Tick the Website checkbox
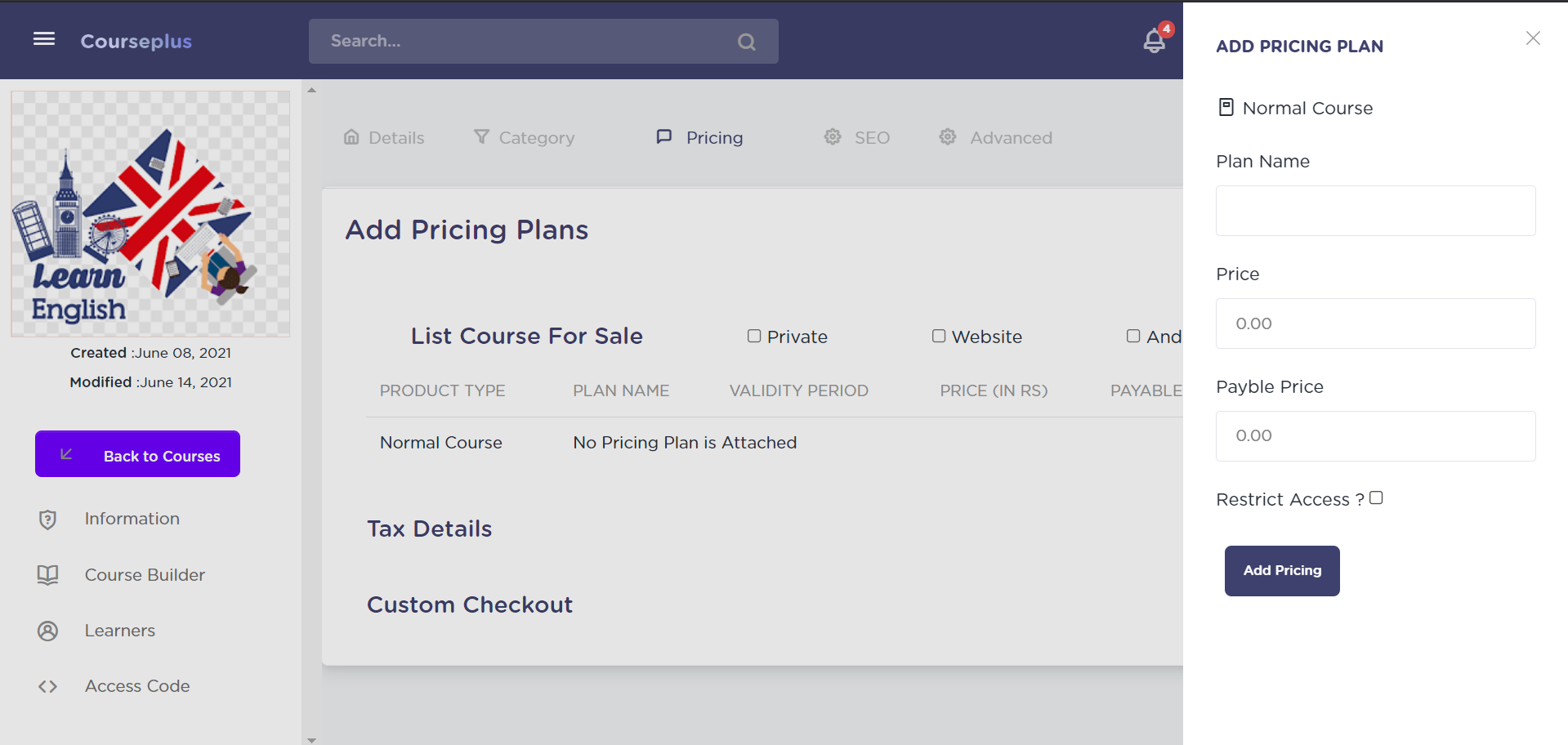Image resolution: width=1568 pixels, height=745 pixels. tap(939, 336)
